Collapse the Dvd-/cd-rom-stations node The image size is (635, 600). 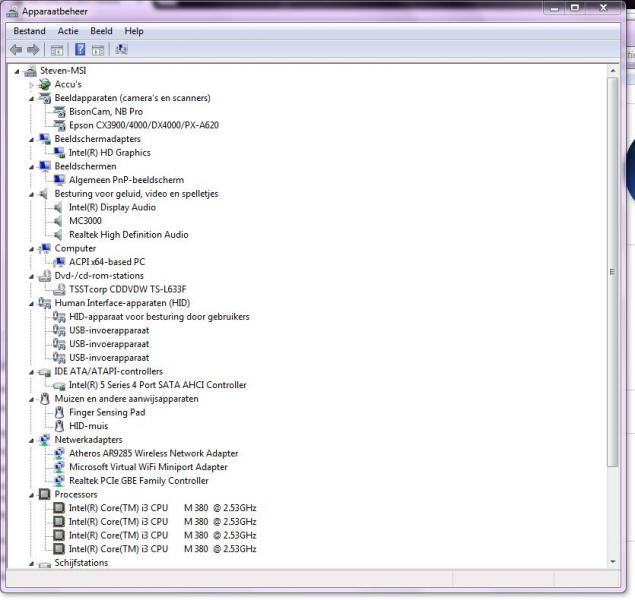pyautogui.click(x=31, y=277)
